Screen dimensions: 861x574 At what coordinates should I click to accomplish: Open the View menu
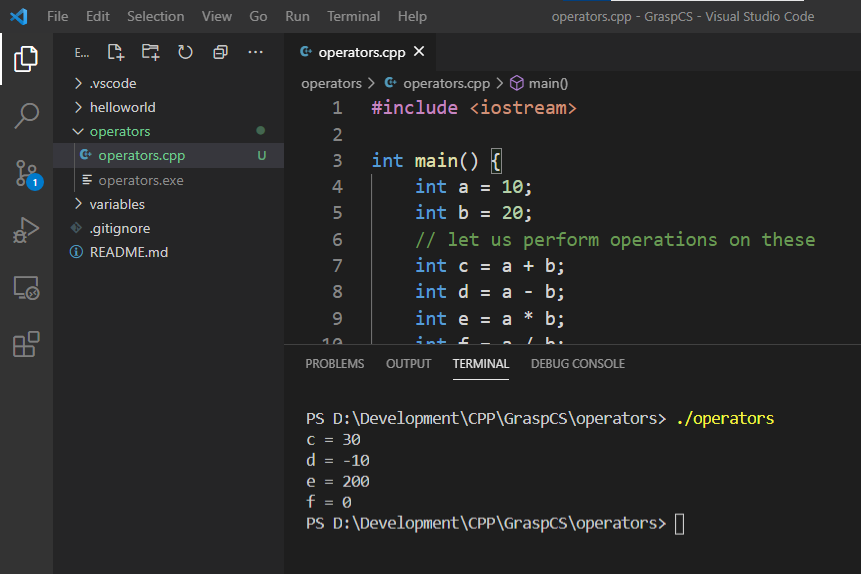[217, 16]
